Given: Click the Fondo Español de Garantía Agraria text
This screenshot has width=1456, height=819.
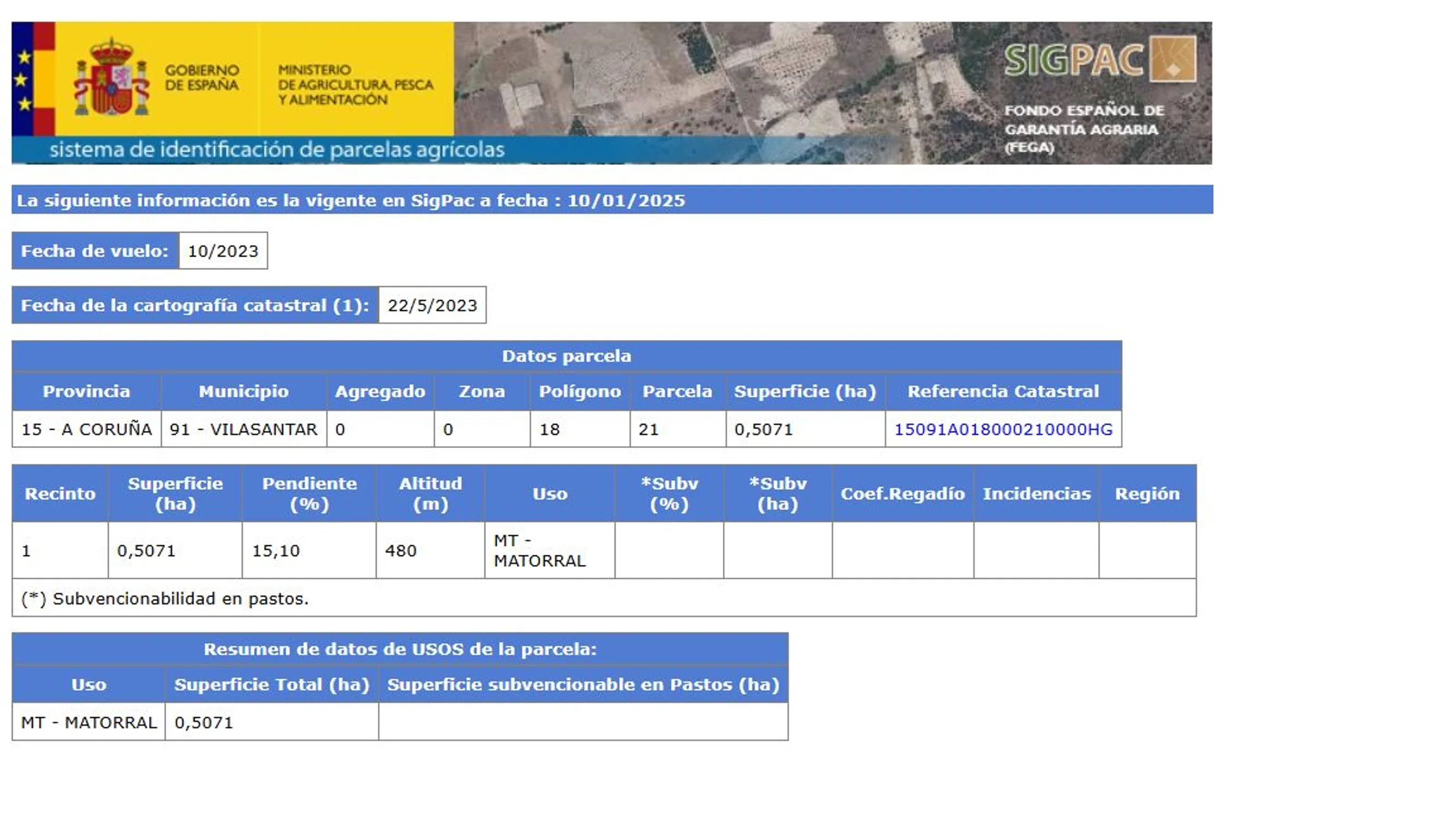Looking at the screenshot, I should click(x=1083, y=129).
